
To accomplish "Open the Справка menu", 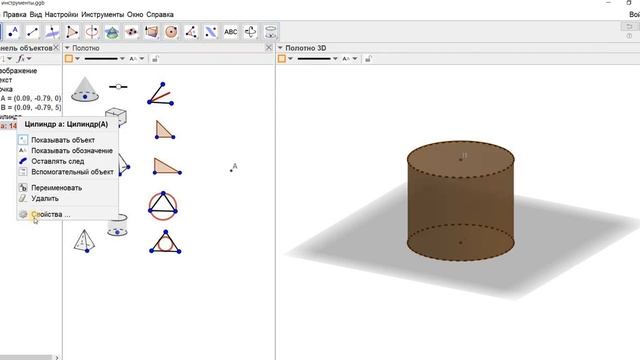I will point(160,14).
